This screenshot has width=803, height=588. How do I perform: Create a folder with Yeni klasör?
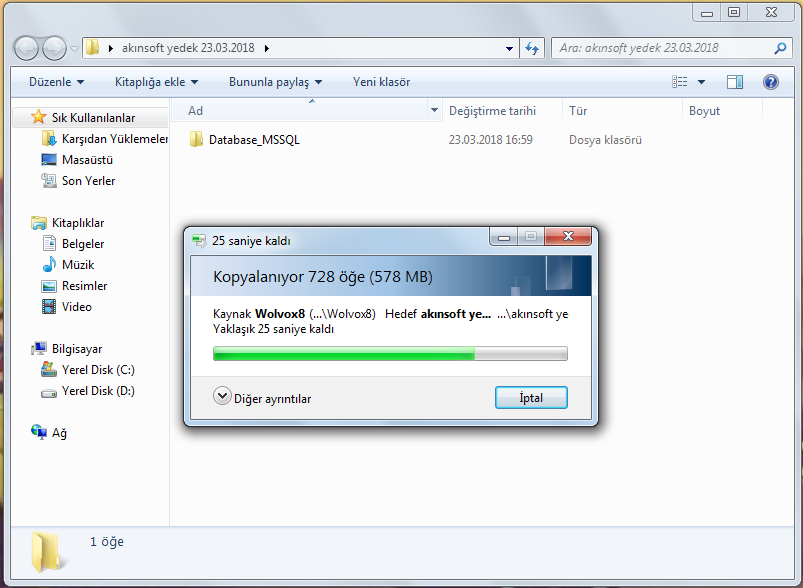point(382,82)
